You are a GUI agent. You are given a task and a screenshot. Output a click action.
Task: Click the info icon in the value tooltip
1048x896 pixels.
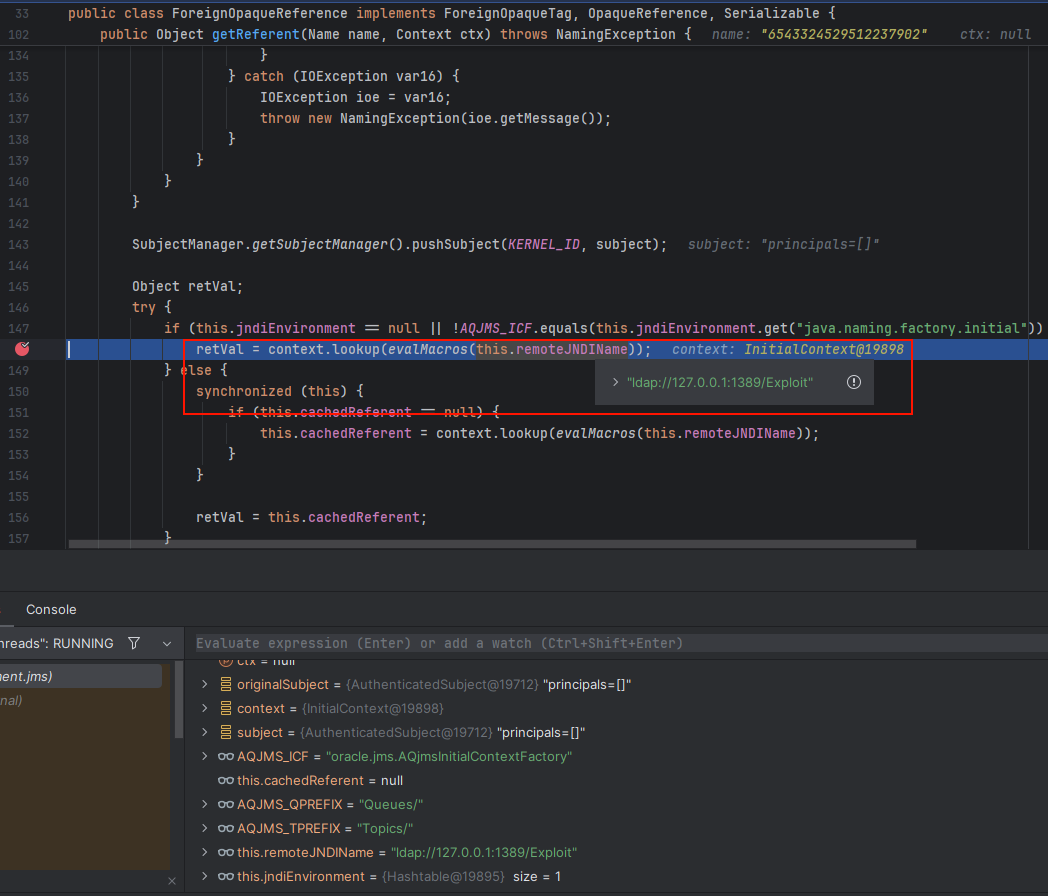click(854, 382)
